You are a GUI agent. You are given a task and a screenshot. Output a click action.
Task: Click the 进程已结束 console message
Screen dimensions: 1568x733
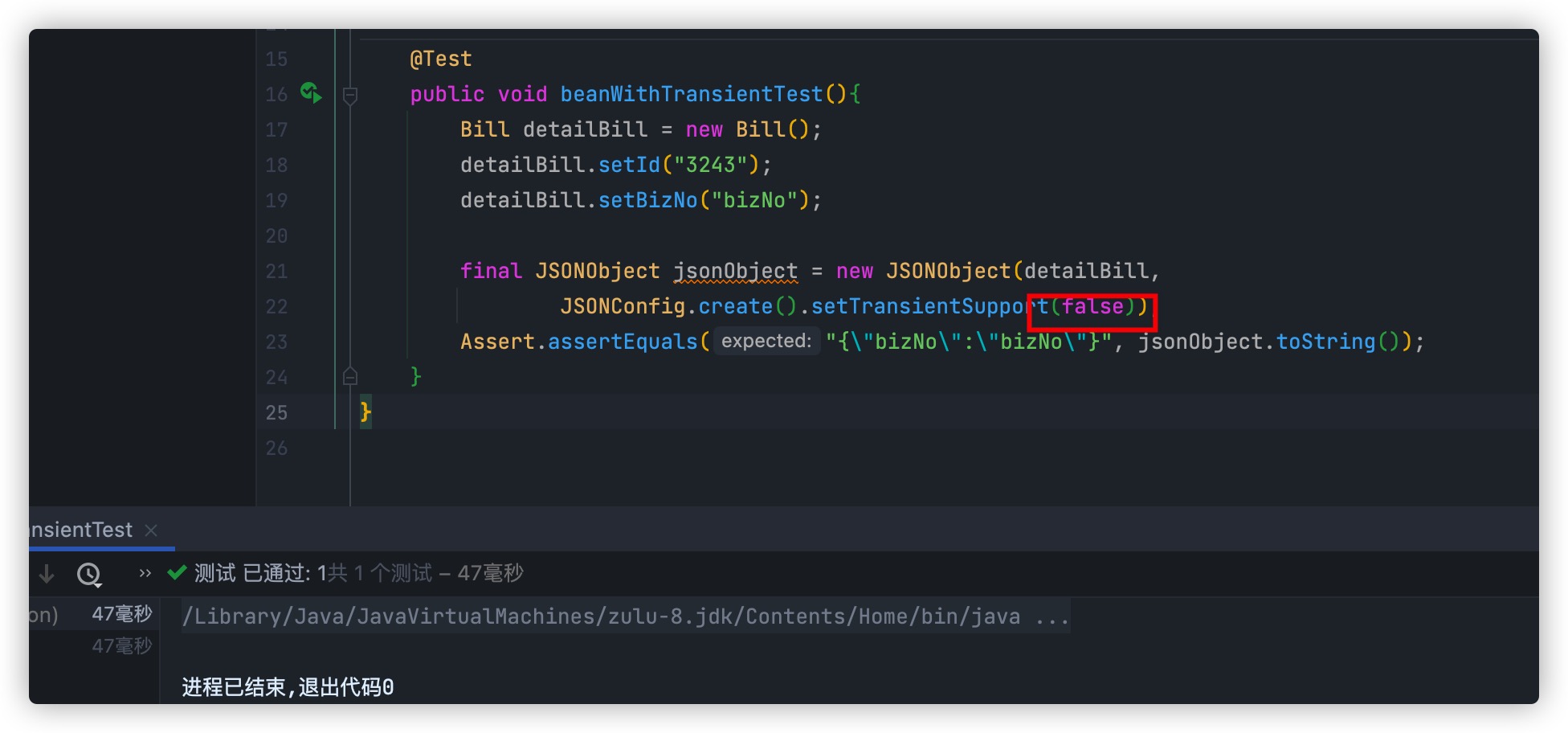pos(287,687)
